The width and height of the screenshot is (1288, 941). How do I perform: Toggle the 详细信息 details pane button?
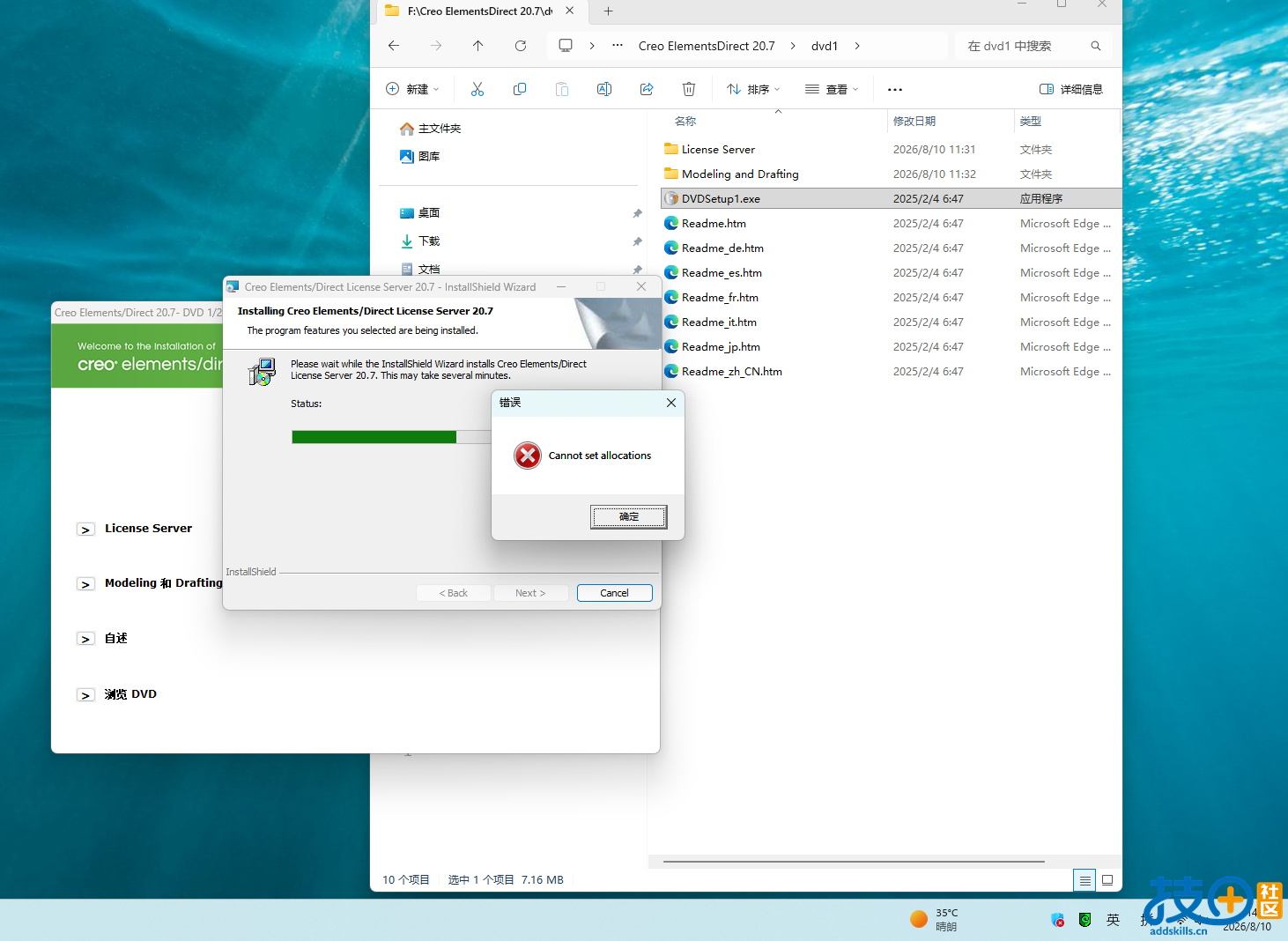click(x=1071, y=89)
